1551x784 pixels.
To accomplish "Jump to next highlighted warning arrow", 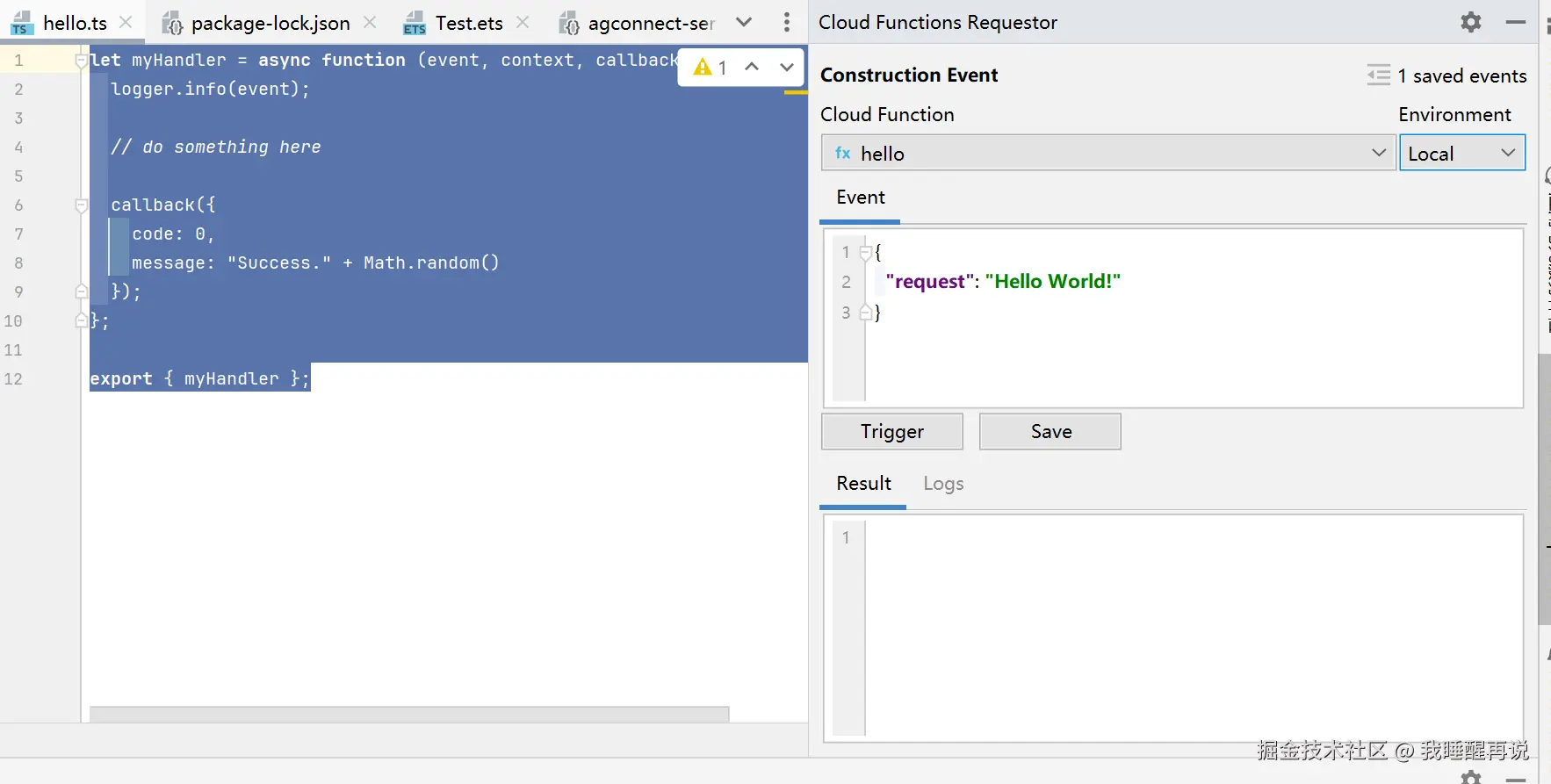I will point(786,67).
